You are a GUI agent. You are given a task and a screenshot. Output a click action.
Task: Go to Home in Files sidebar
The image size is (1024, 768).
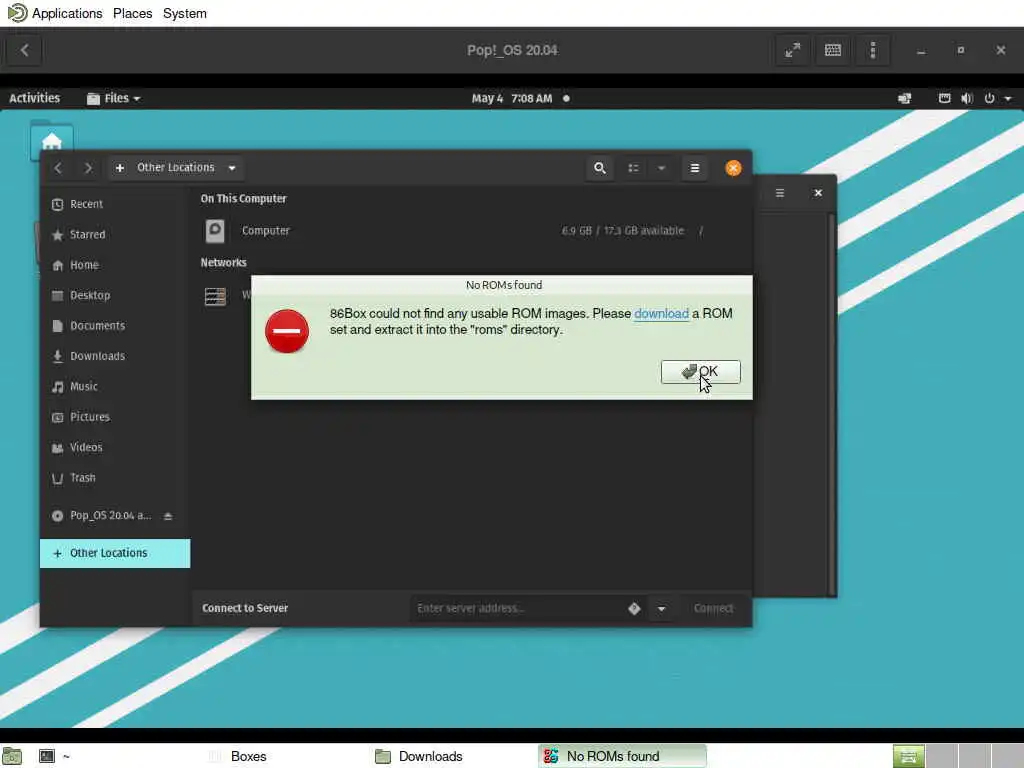(115, 264)
